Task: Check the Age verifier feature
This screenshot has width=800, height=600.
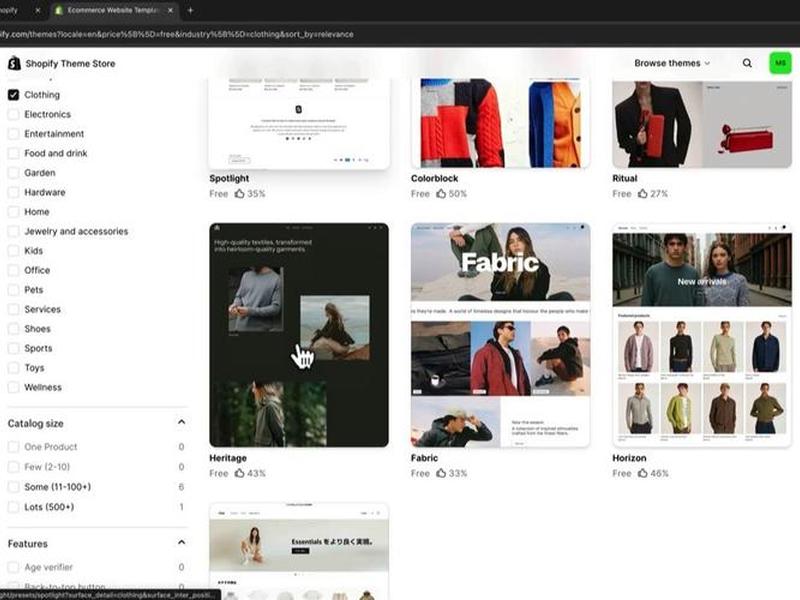Action: click(x=13, y=567)
